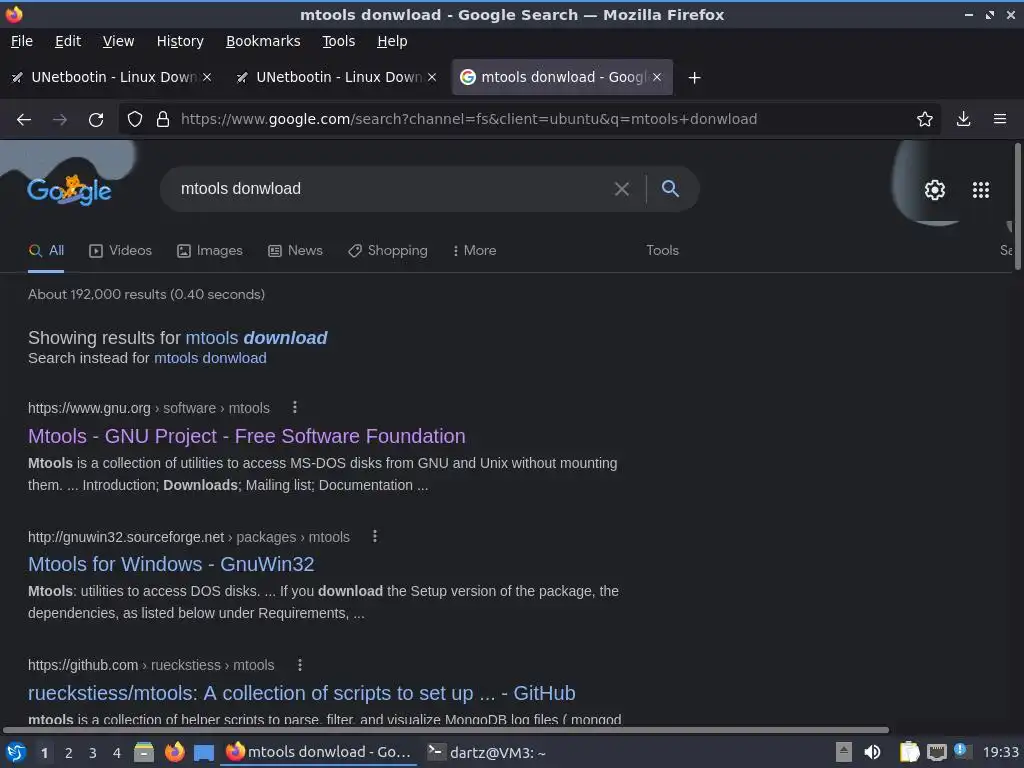Click the mtools donwload Firefox taskbar entry

coord(319,752)
